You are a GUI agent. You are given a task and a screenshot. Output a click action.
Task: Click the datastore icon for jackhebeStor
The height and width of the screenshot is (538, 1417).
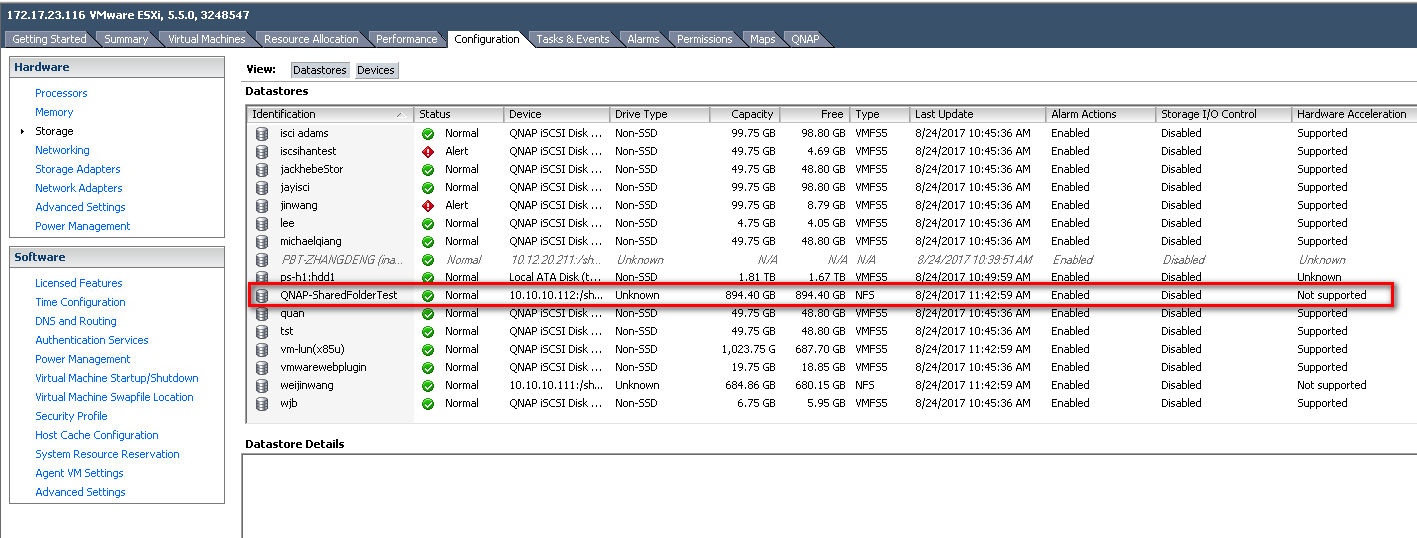262,169
